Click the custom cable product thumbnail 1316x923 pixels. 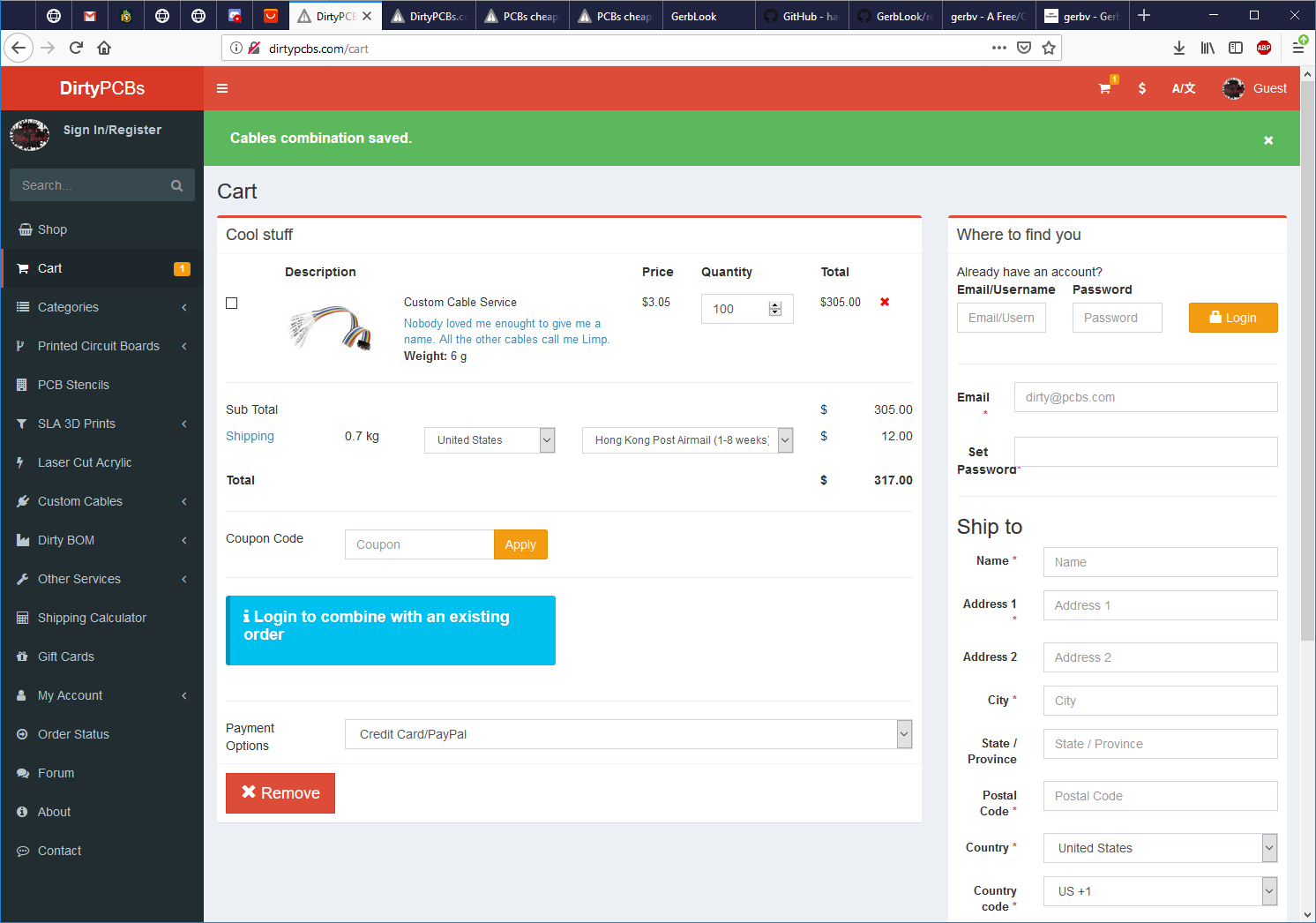pyautogui.click(x=331, y=327)
